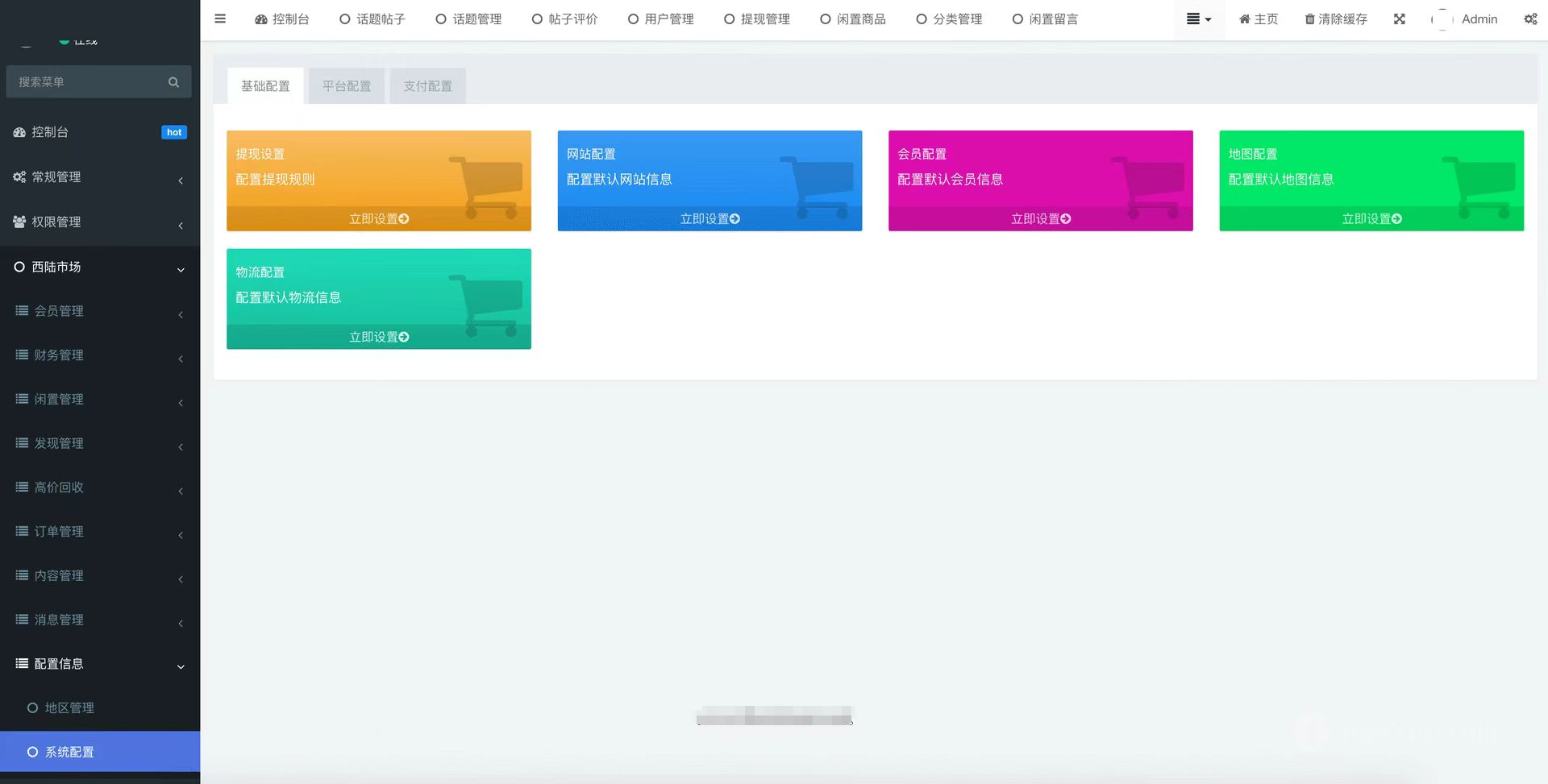Open the 主页 home icon

pyautogui.click(x=1245, y=19)
